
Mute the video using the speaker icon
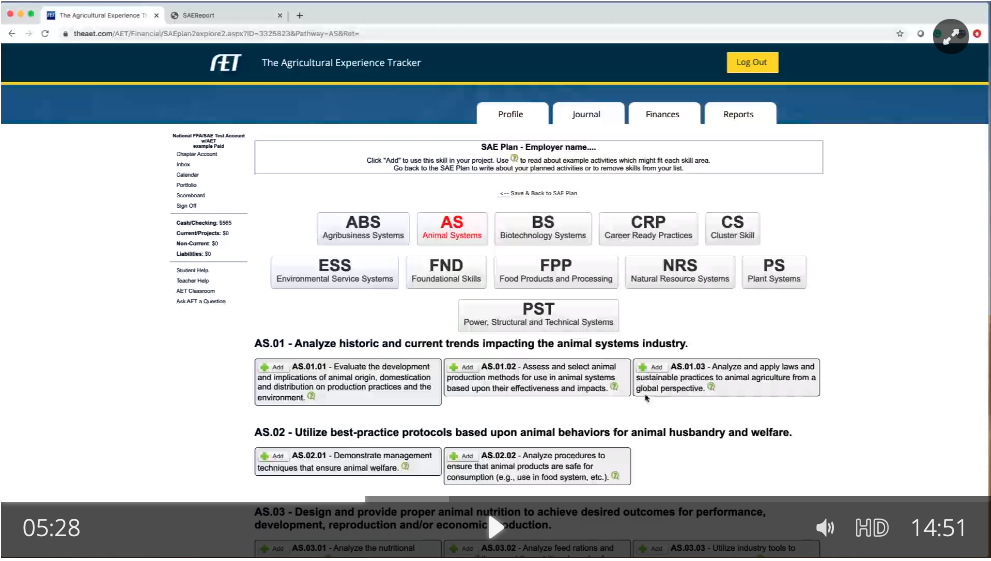coord(825,528)
